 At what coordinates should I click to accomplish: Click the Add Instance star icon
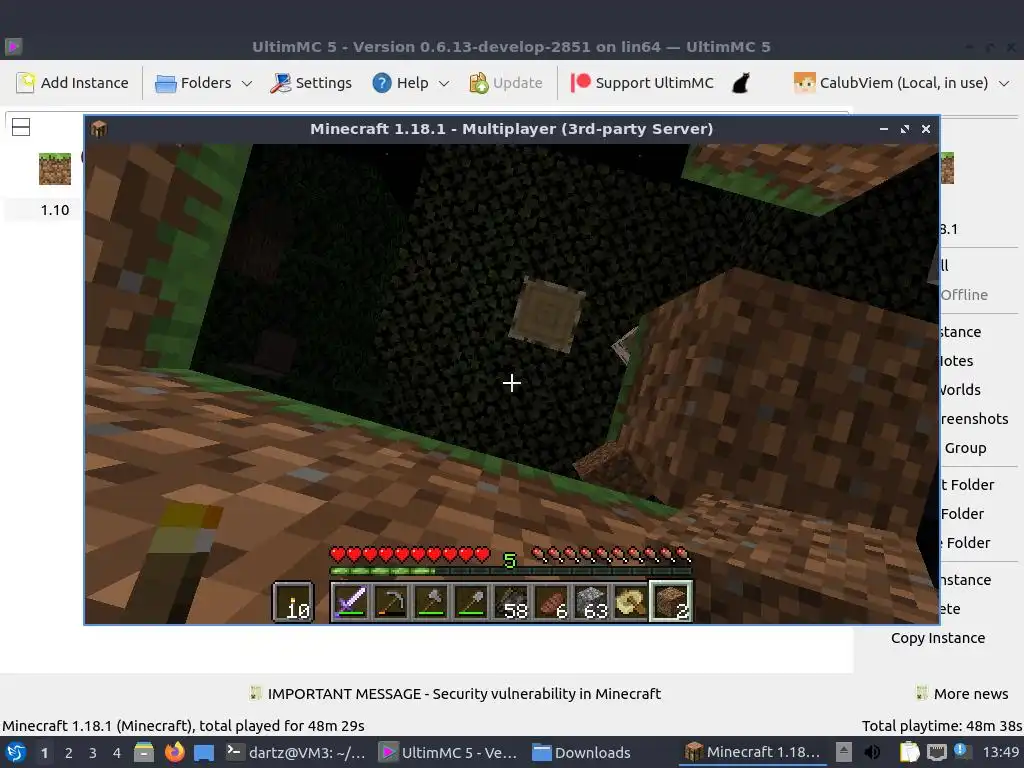pos(25,83)
